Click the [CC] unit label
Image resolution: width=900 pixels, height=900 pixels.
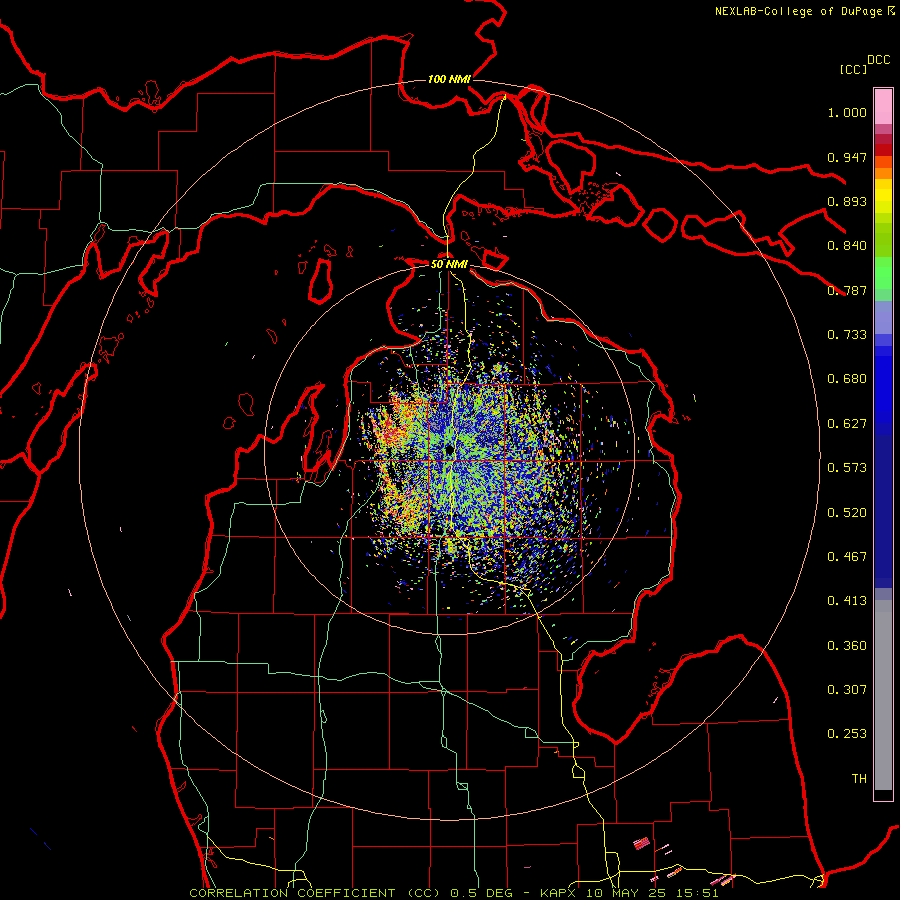[x=853, y=69]
